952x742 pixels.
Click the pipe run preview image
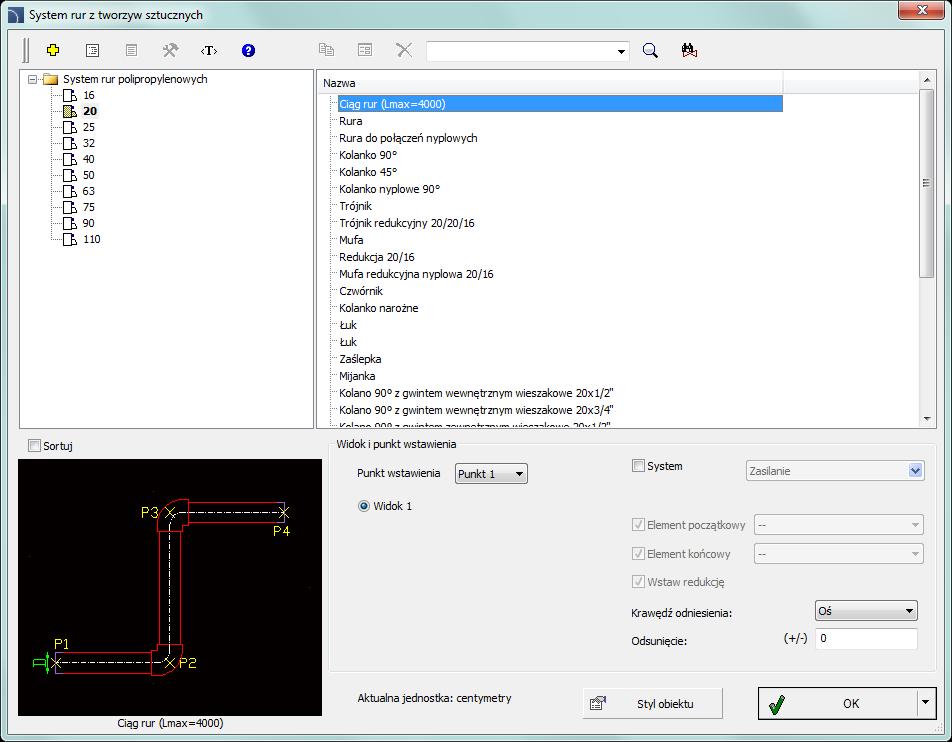(170, 587)
